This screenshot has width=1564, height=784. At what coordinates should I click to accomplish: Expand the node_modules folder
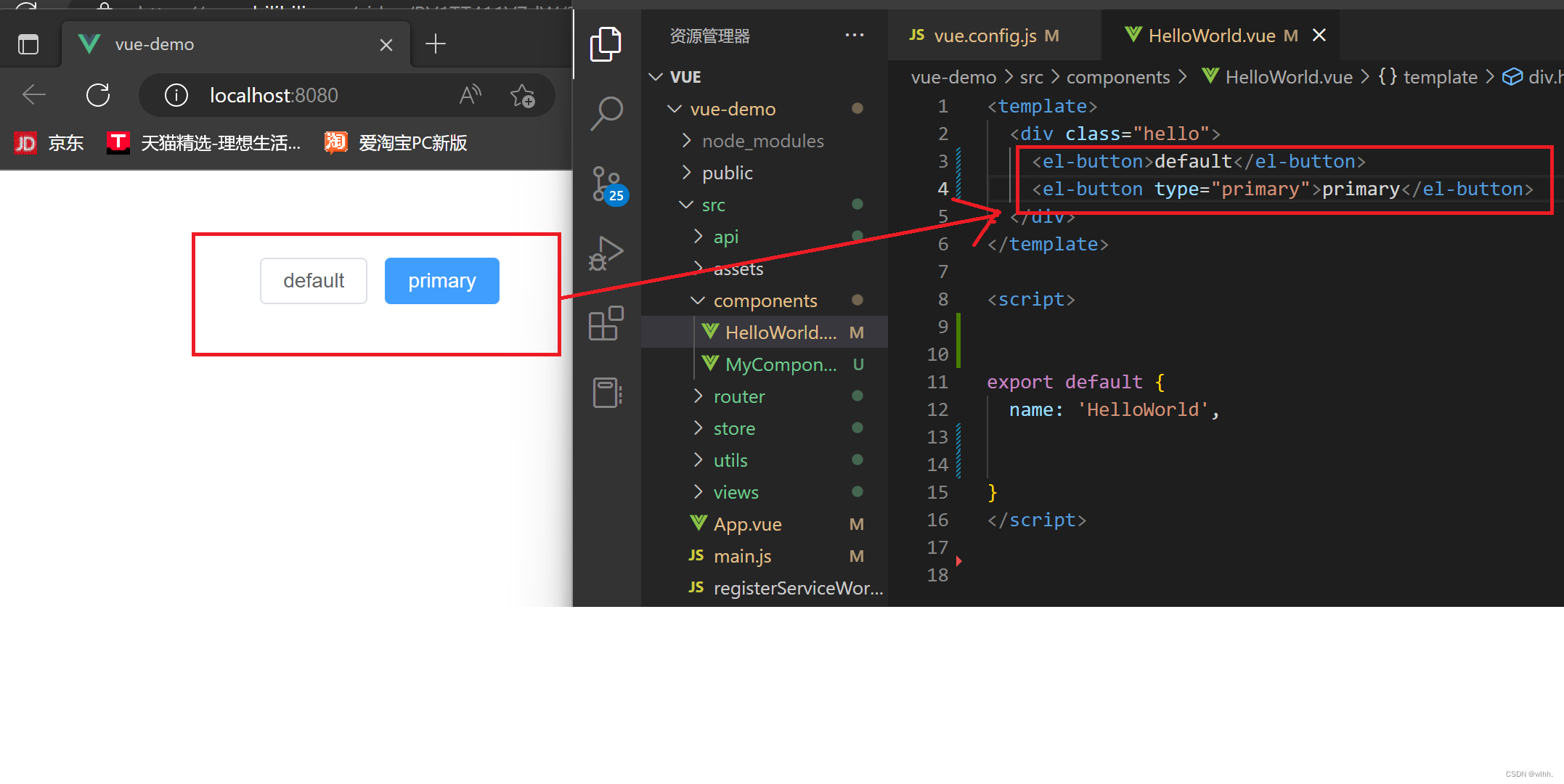pos(762,141)
